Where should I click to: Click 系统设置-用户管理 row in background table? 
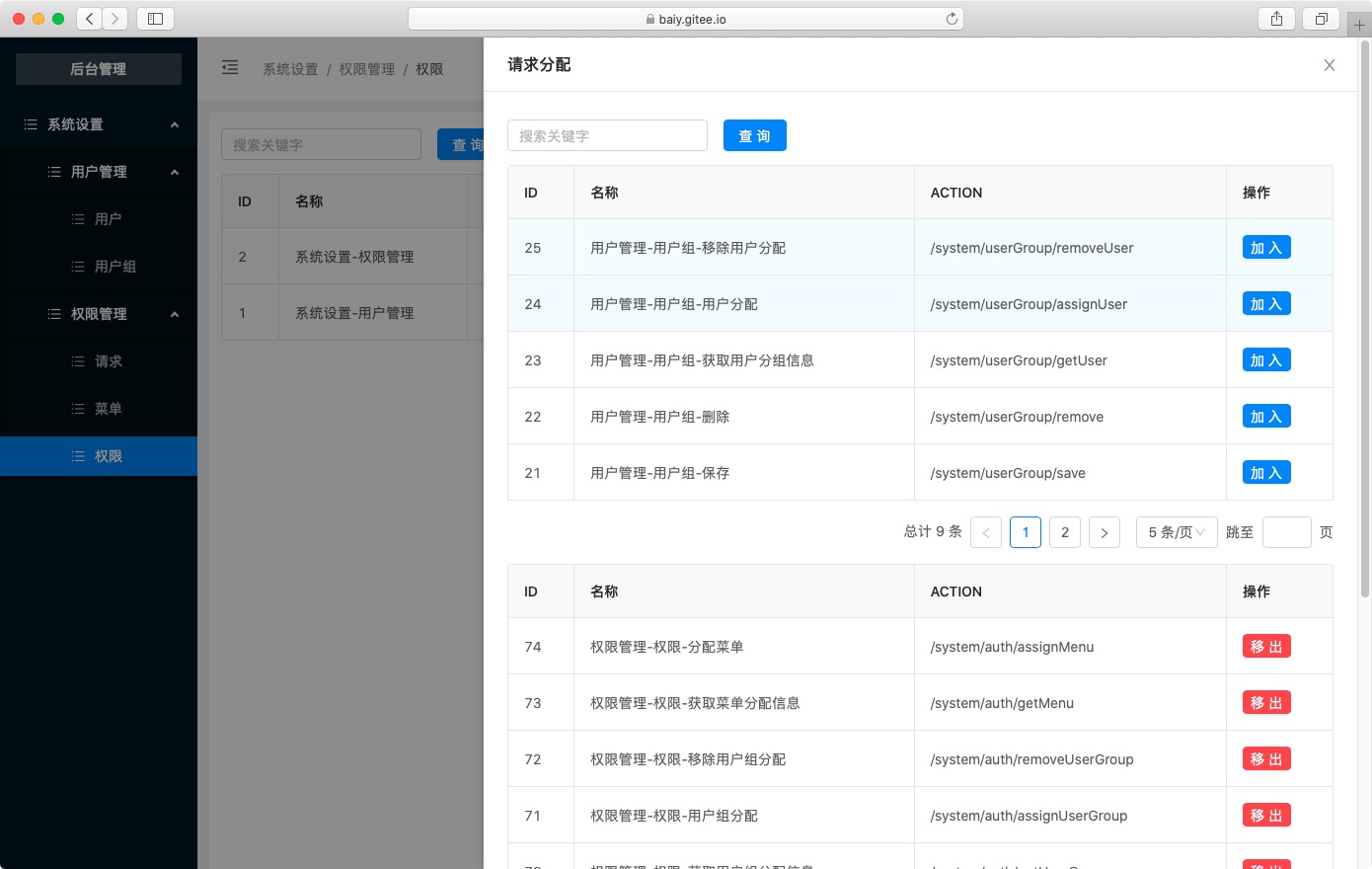353,313
